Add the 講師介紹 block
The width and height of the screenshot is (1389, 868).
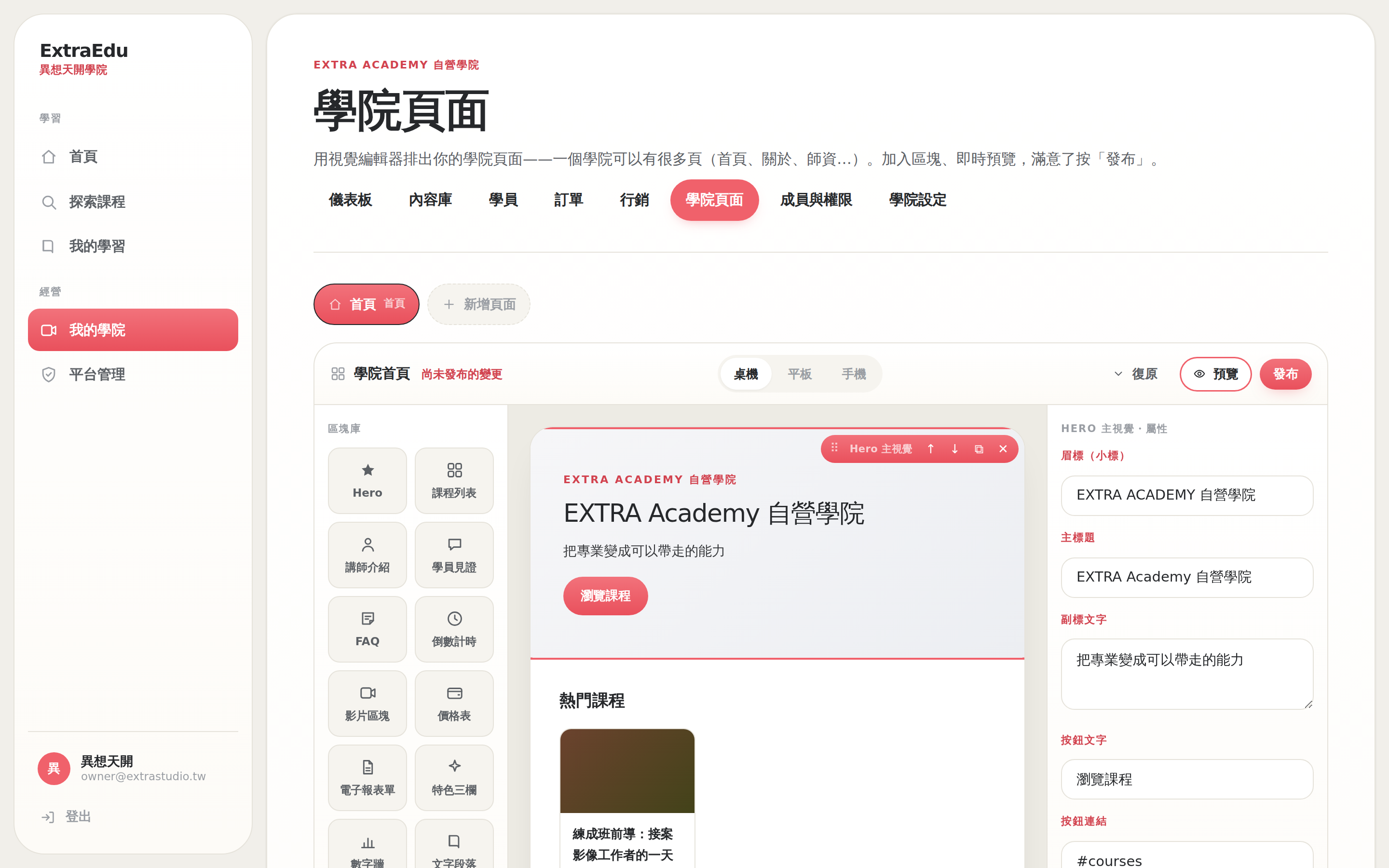368,555
